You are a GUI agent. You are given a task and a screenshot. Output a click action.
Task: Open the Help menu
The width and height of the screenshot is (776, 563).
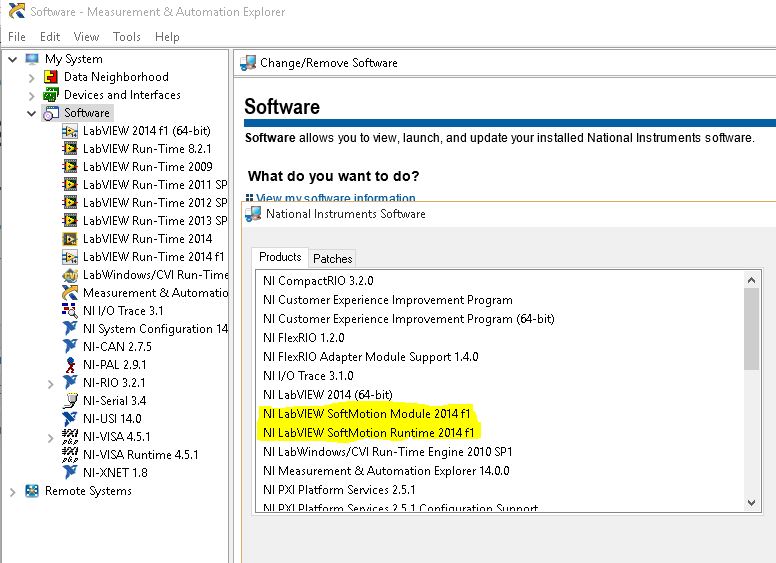167,37
